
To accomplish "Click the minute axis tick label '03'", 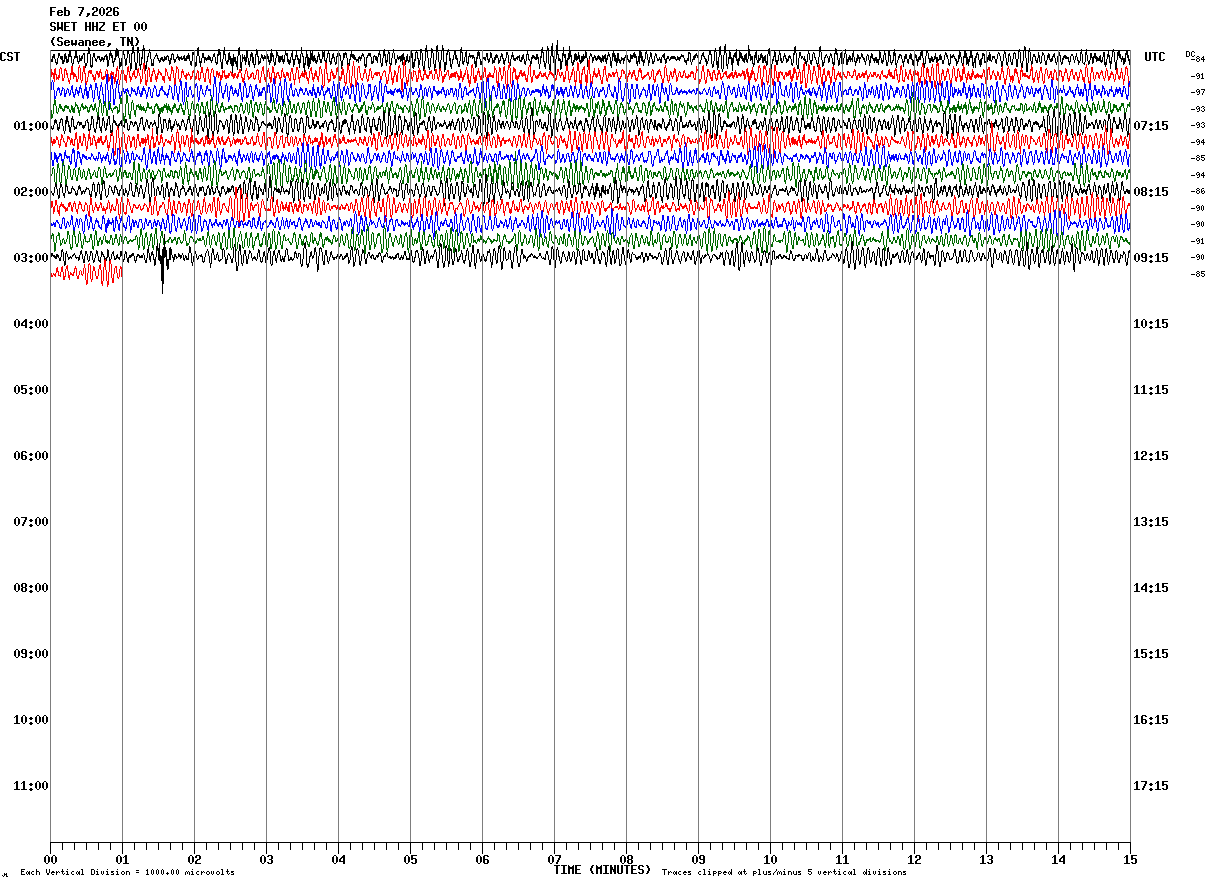I will coord(266,859).
